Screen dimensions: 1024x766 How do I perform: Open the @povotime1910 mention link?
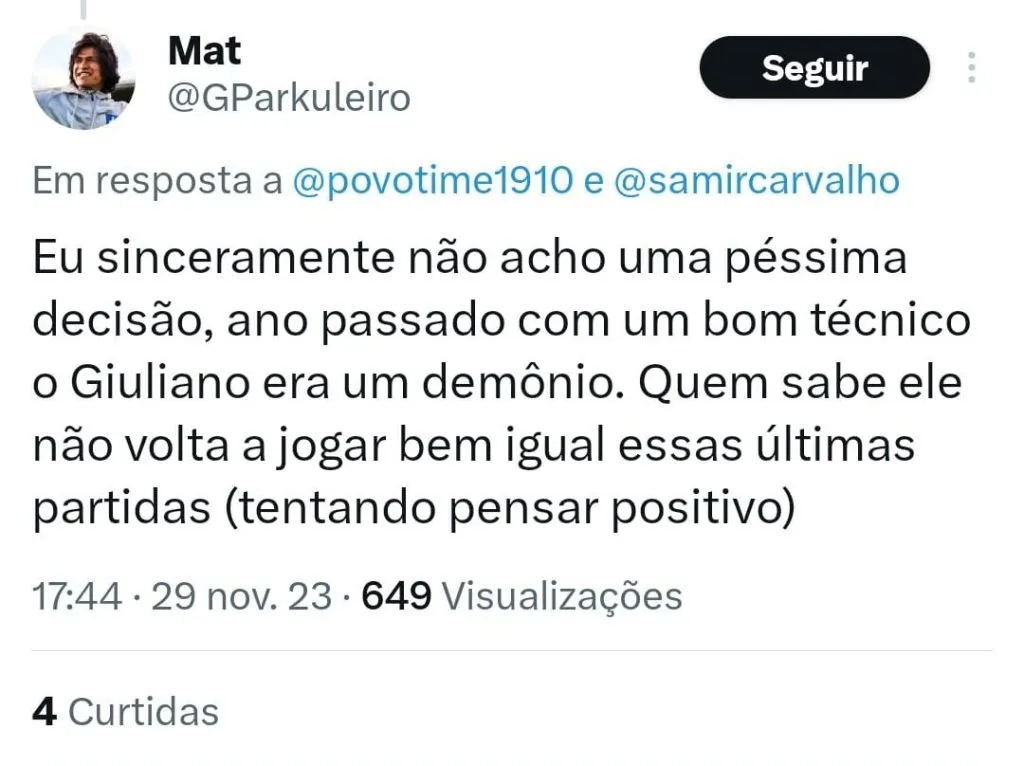[x=433, y=181]
